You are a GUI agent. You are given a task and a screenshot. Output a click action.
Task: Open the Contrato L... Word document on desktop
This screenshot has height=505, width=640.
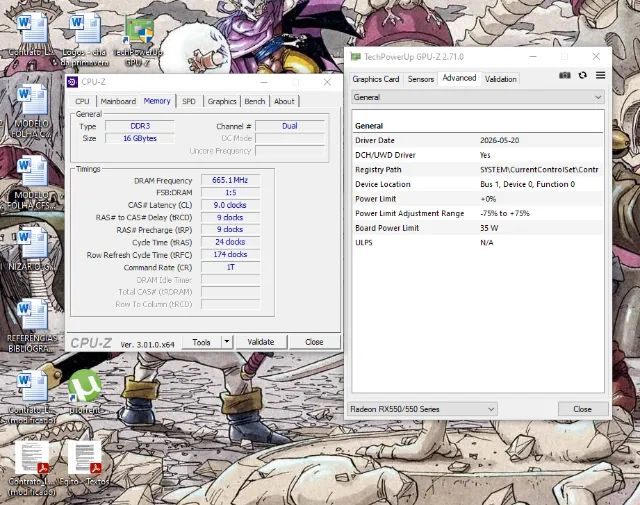tap(32, 35)
